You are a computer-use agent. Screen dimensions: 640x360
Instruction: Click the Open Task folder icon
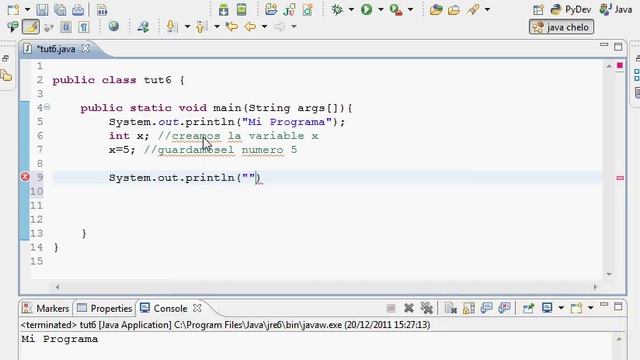pos(454,9)
